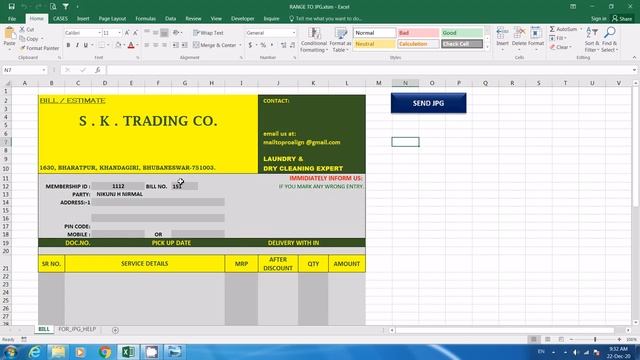Switch to the Developer tab
640x360 pixels.
(x=242, y=18)
